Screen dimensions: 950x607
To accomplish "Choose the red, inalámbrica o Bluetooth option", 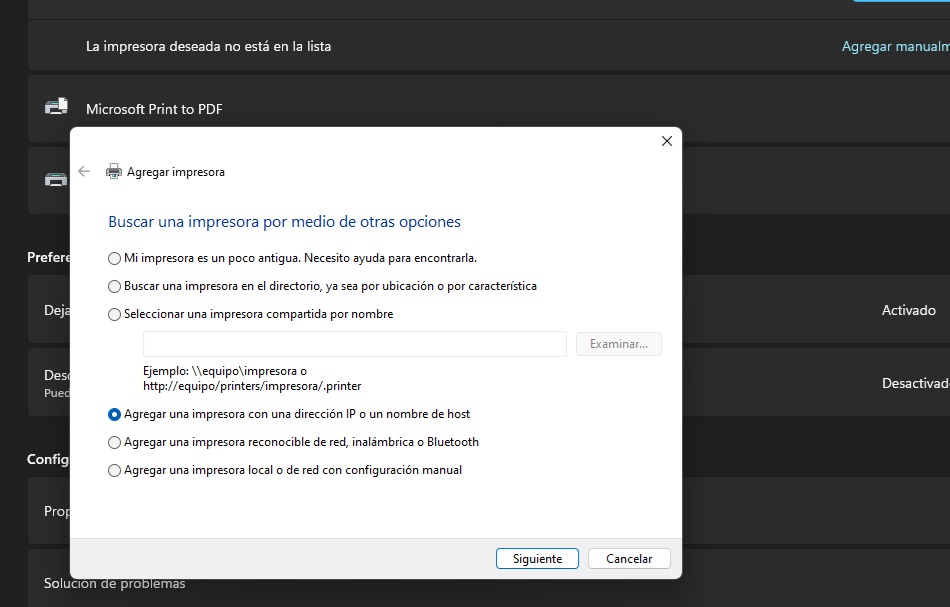I will [115, 442].
